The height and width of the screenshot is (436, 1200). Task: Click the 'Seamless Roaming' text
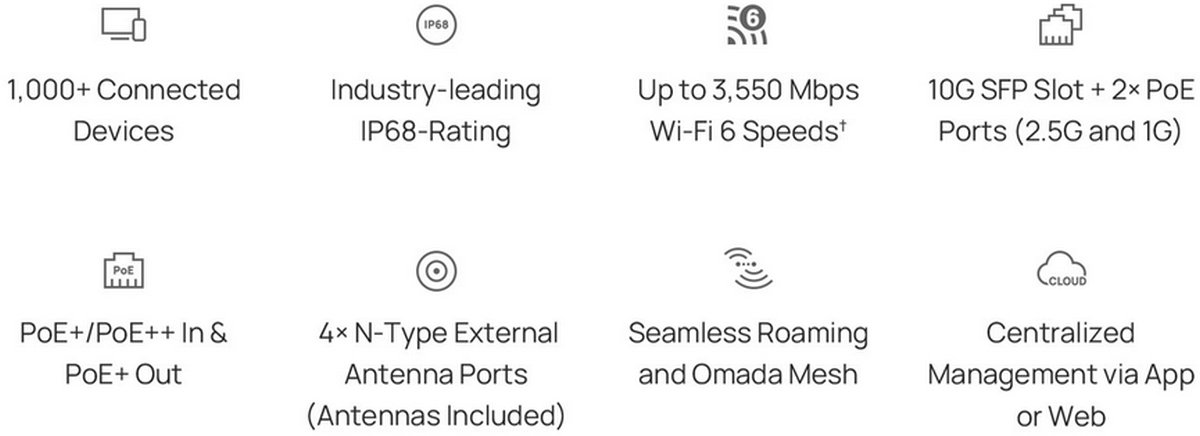tap(748, 333)
